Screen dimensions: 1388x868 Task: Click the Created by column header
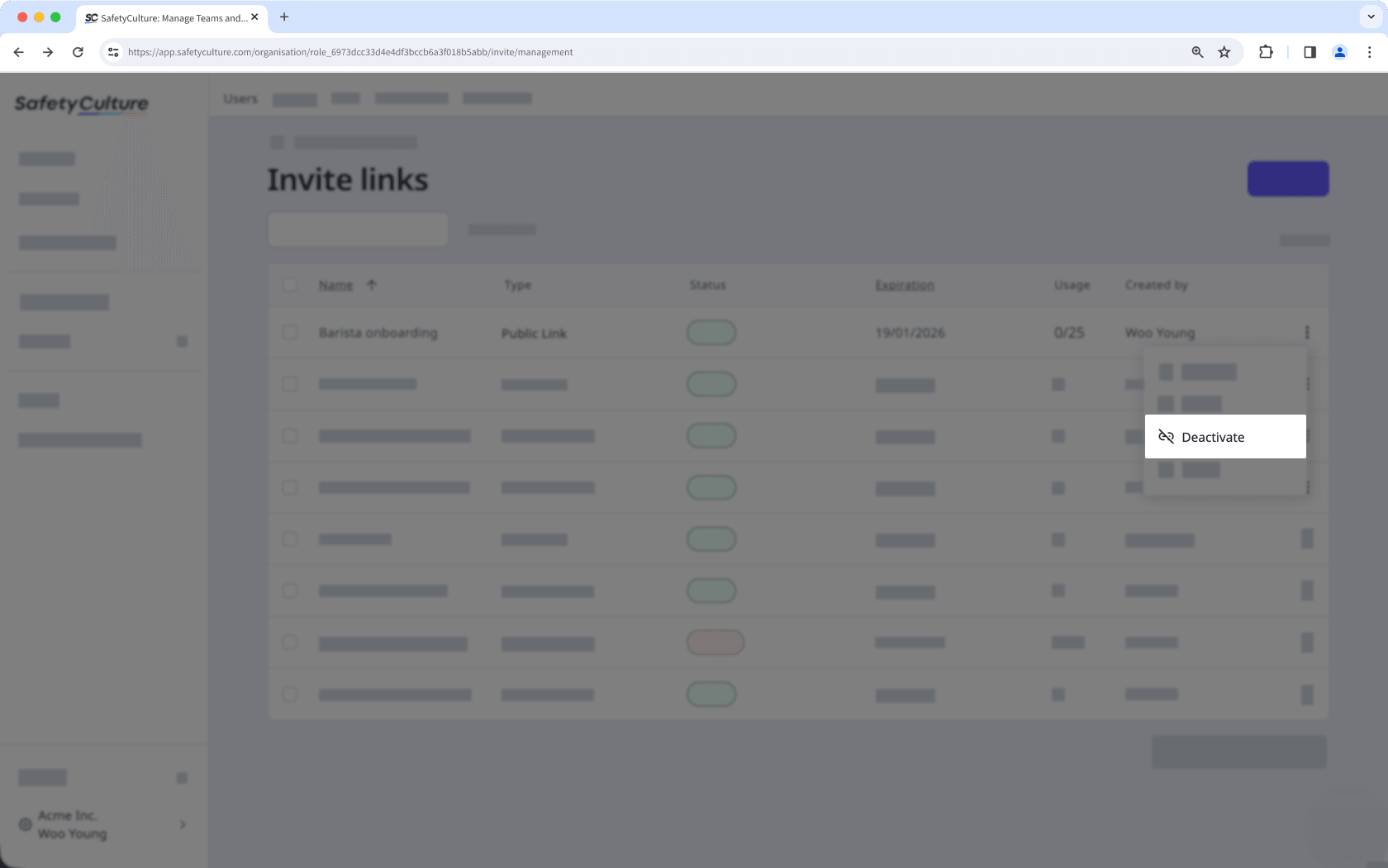pyautogui.click(x=1157, y=285)
